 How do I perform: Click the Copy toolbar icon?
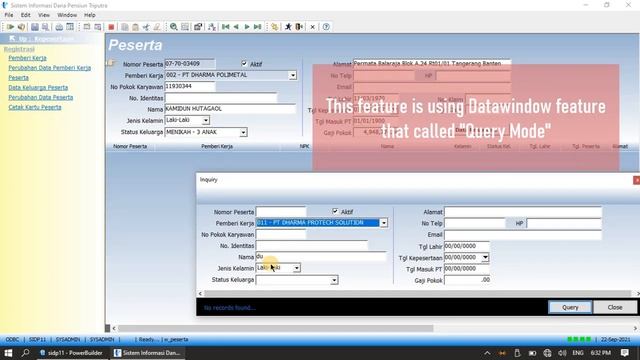pos(124,27)
